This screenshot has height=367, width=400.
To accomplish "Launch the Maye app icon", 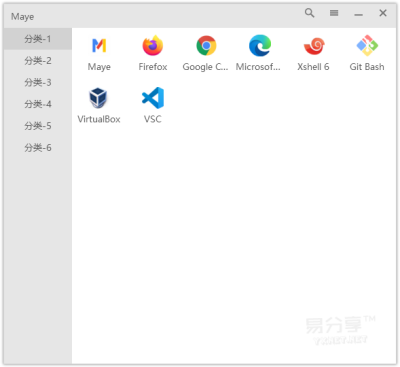I will point(99,46).
